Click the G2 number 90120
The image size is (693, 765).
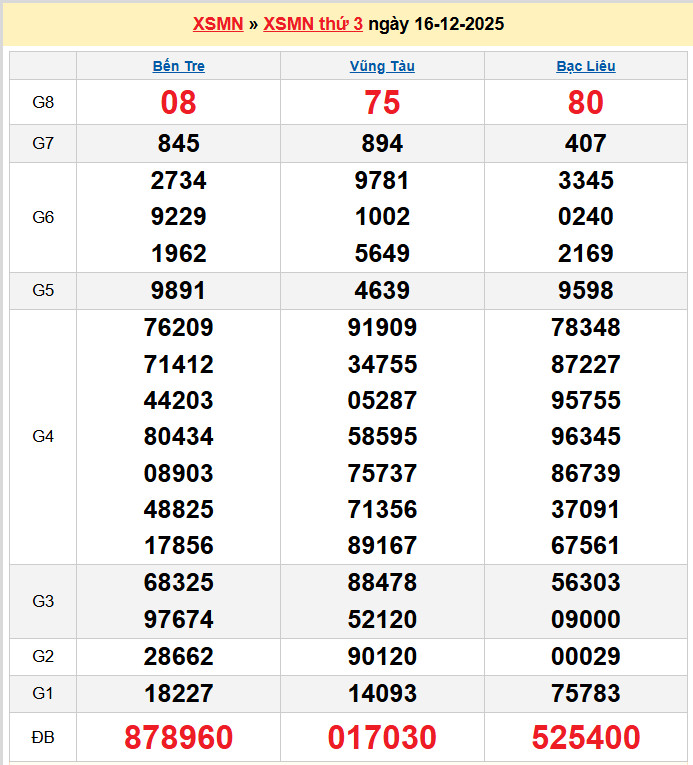[x=382, y=657]
